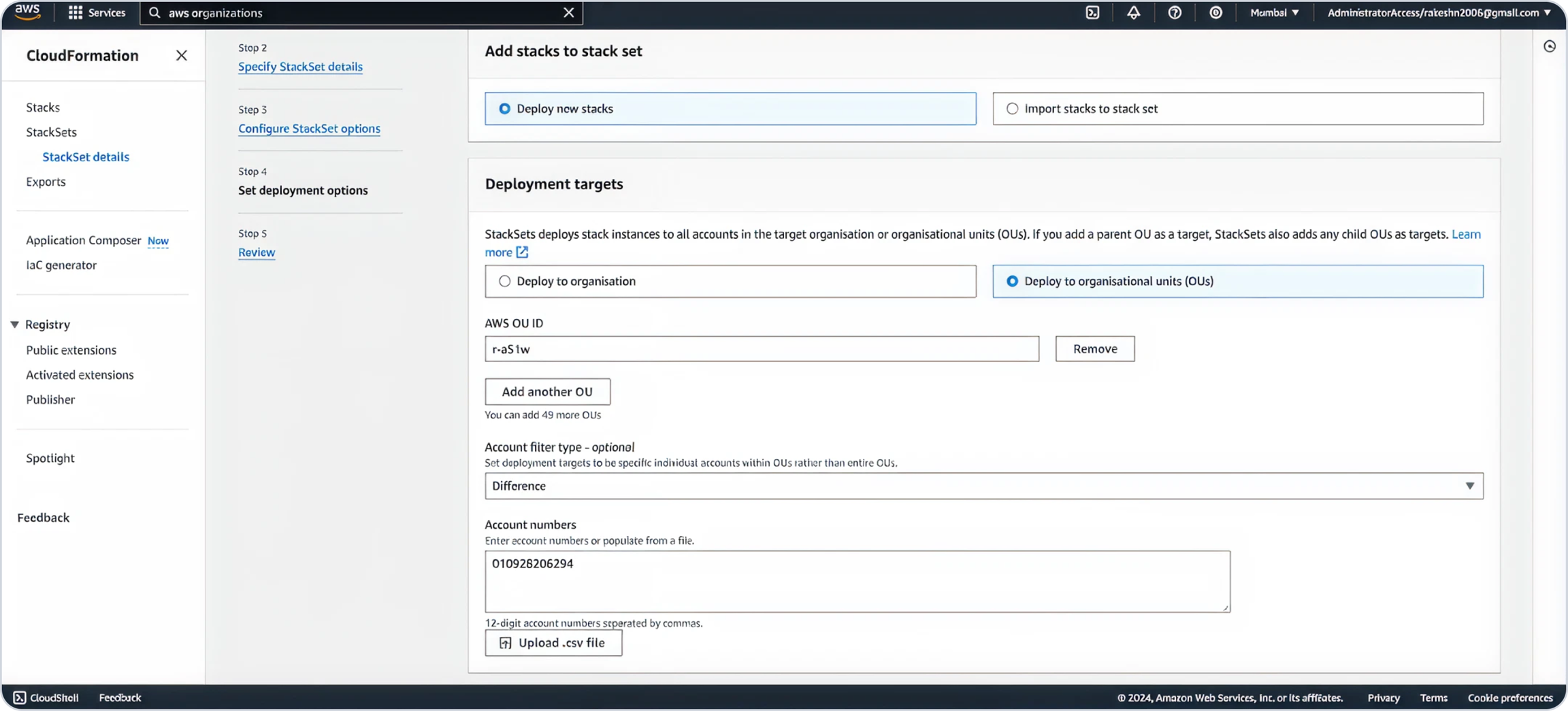
Task: Click the AWS OU ID input field
Action: click(x=762, y=349)
